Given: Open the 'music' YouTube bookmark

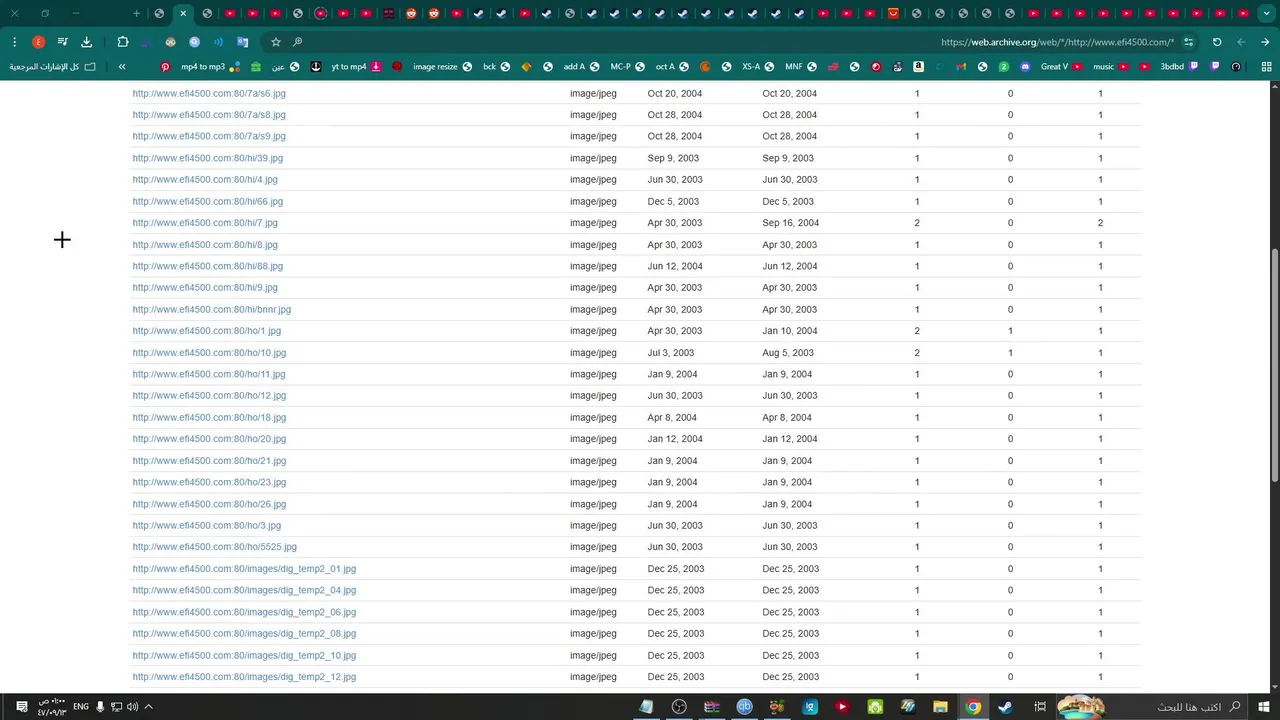Looking at the screenshot, I should tap(1110, 67).
